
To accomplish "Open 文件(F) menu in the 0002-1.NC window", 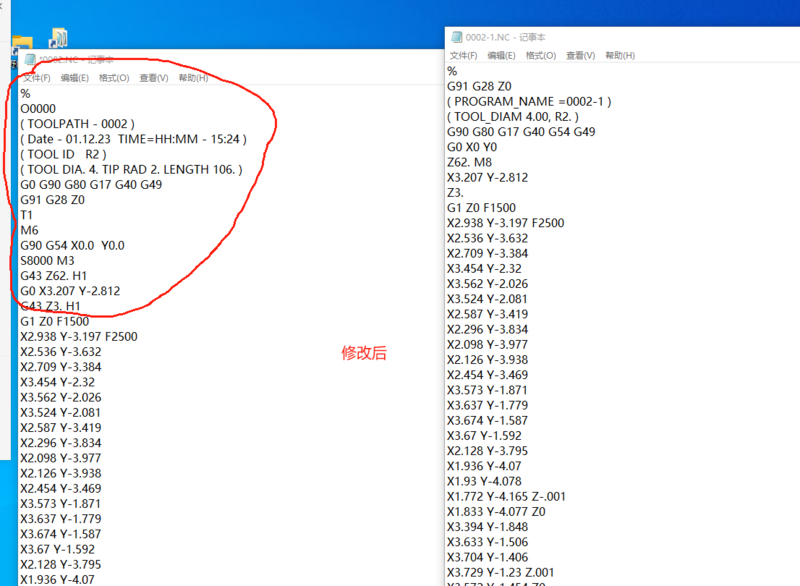I will point(463,56).
